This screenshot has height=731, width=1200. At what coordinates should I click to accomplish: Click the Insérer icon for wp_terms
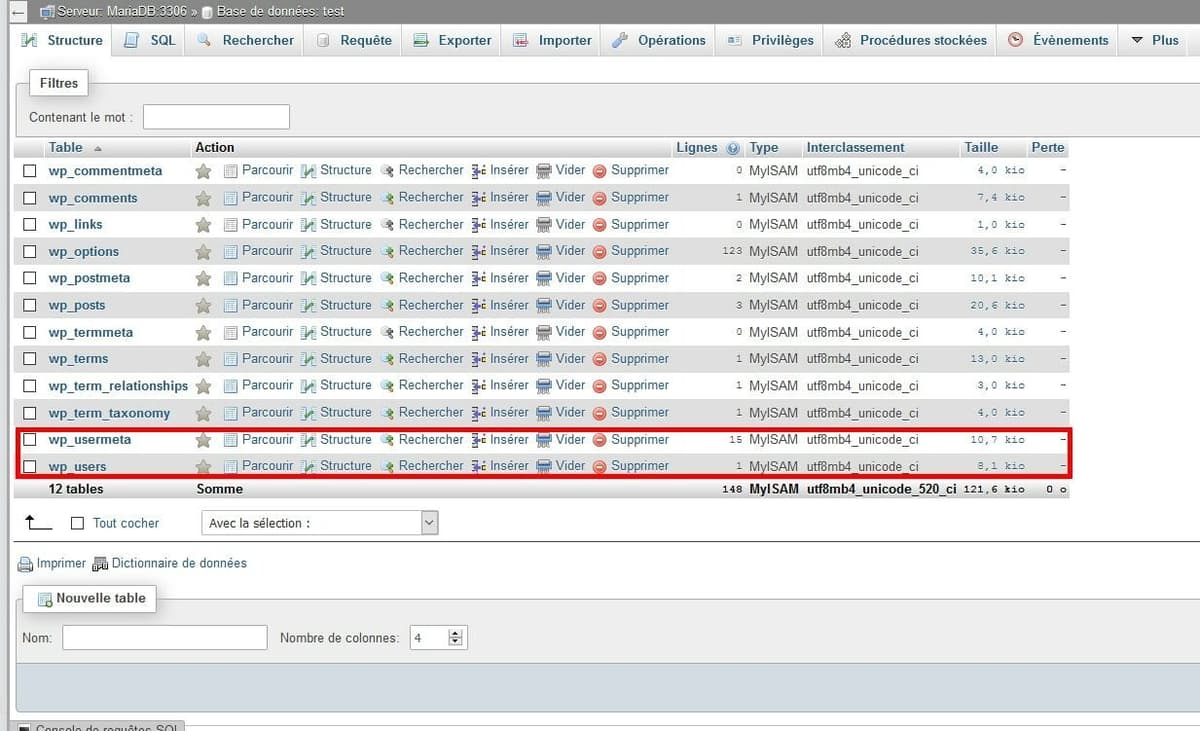click(x=479, y=359)
